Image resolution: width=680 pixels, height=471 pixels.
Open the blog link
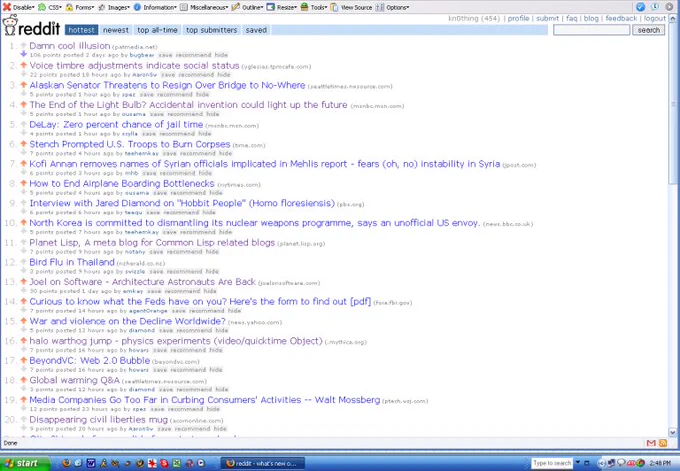tap(591, 18)
